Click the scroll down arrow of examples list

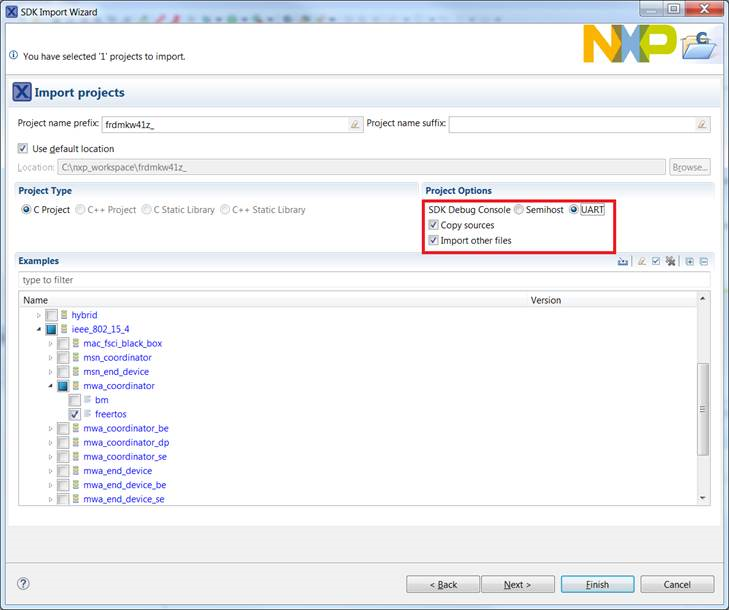[703, 498]
